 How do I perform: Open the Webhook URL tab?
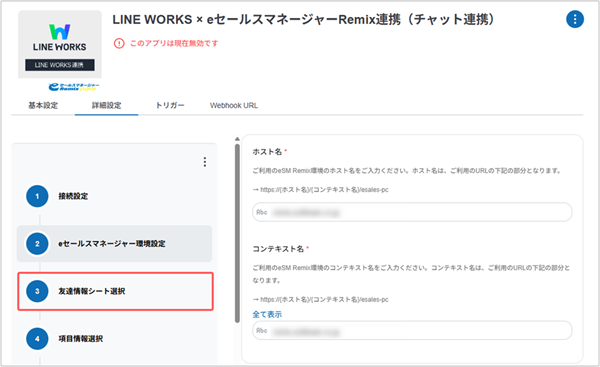[x=234, y=106]
